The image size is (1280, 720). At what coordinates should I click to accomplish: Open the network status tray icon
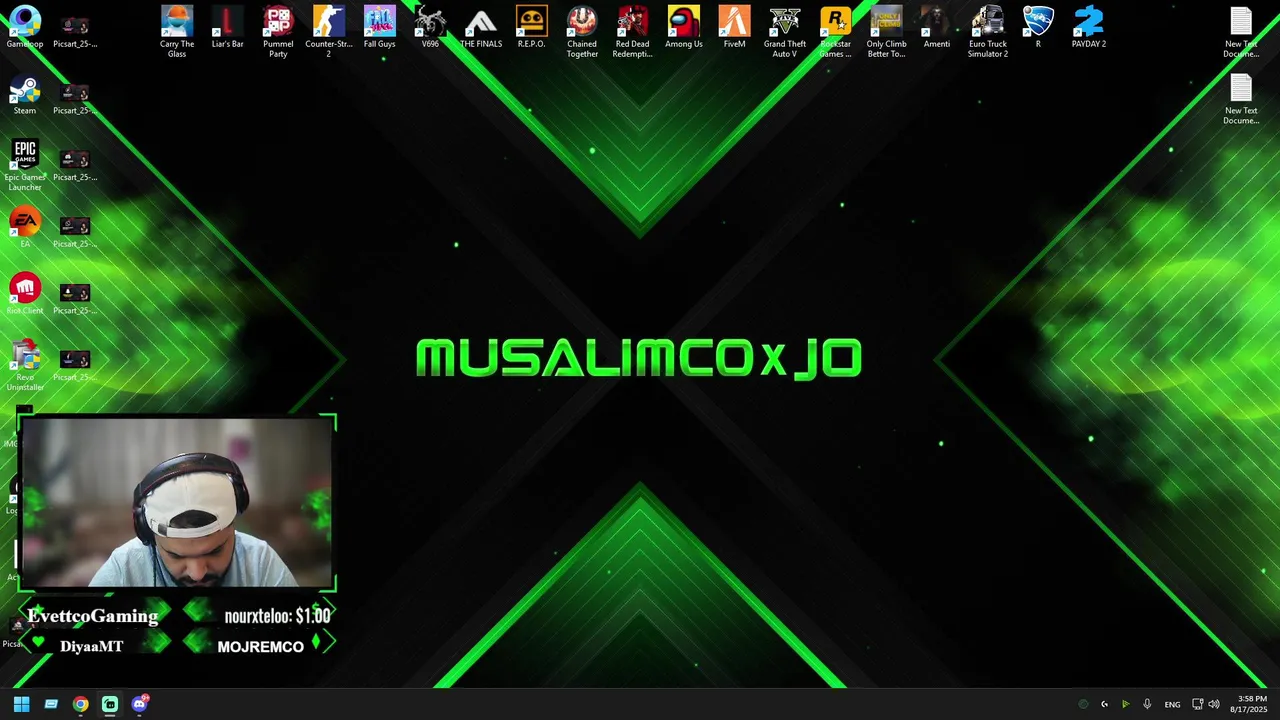pyautogui.click(x=1197, y=704)
